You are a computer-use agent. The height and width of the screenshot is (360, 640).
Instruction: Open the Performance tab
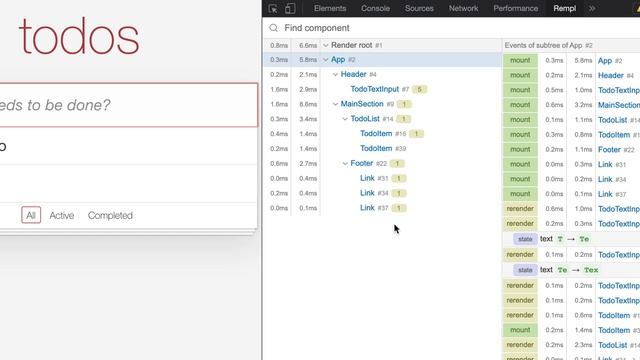[x=516, y=8]
